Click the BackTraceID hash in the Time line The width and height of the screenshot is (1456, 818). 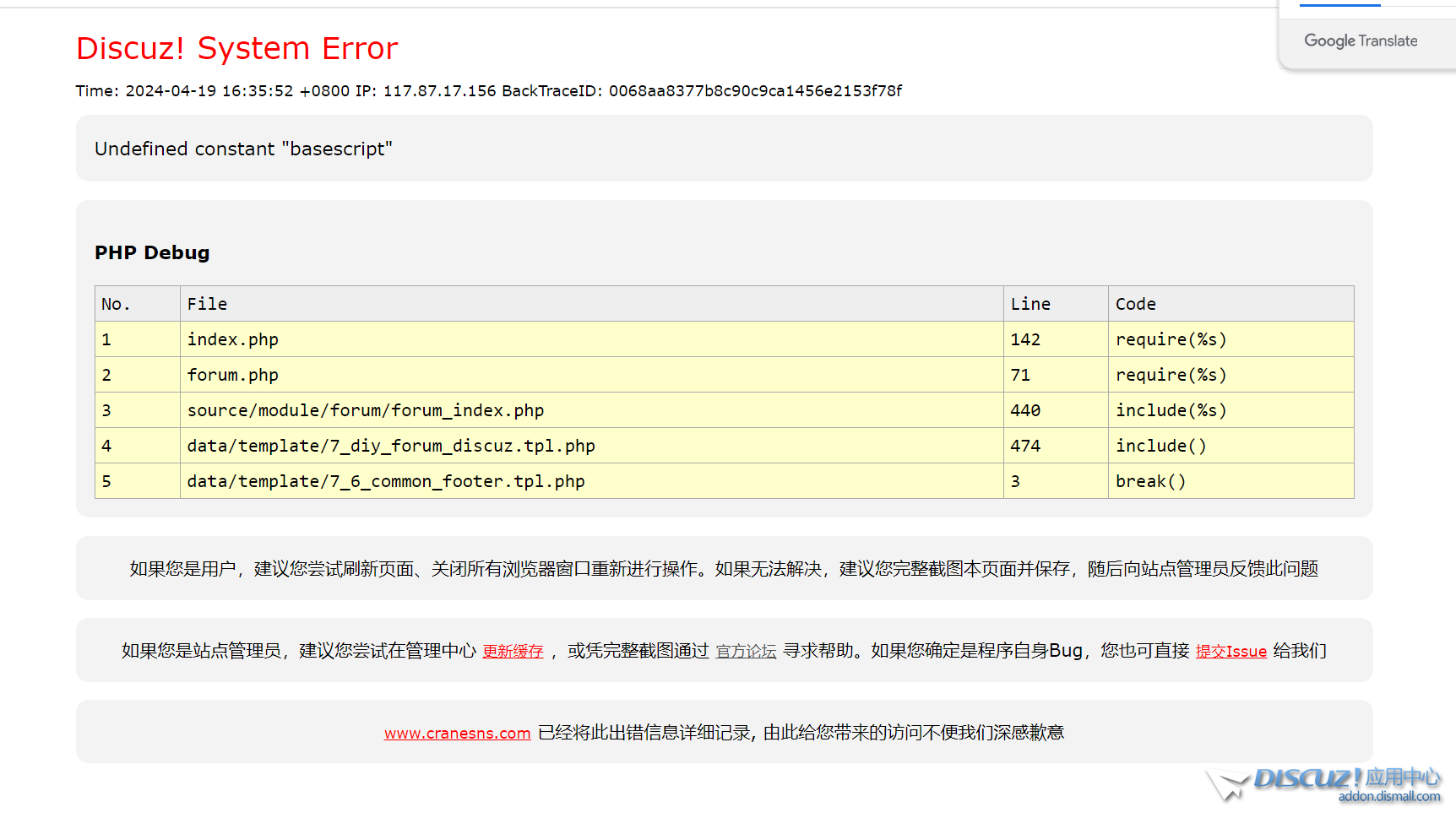[x=755, y=91]
